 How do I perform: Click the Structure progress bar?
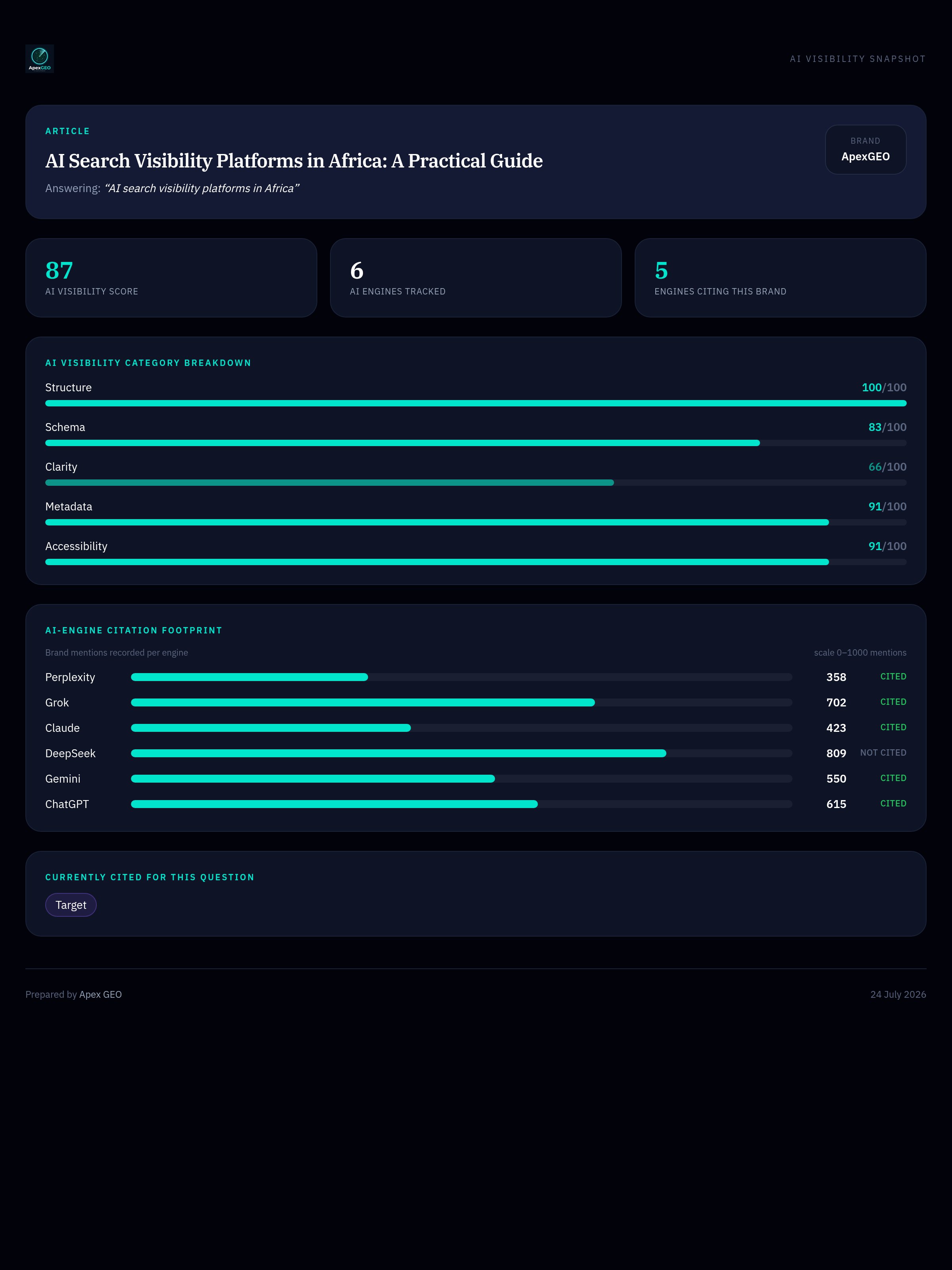(x=476, y=403)
